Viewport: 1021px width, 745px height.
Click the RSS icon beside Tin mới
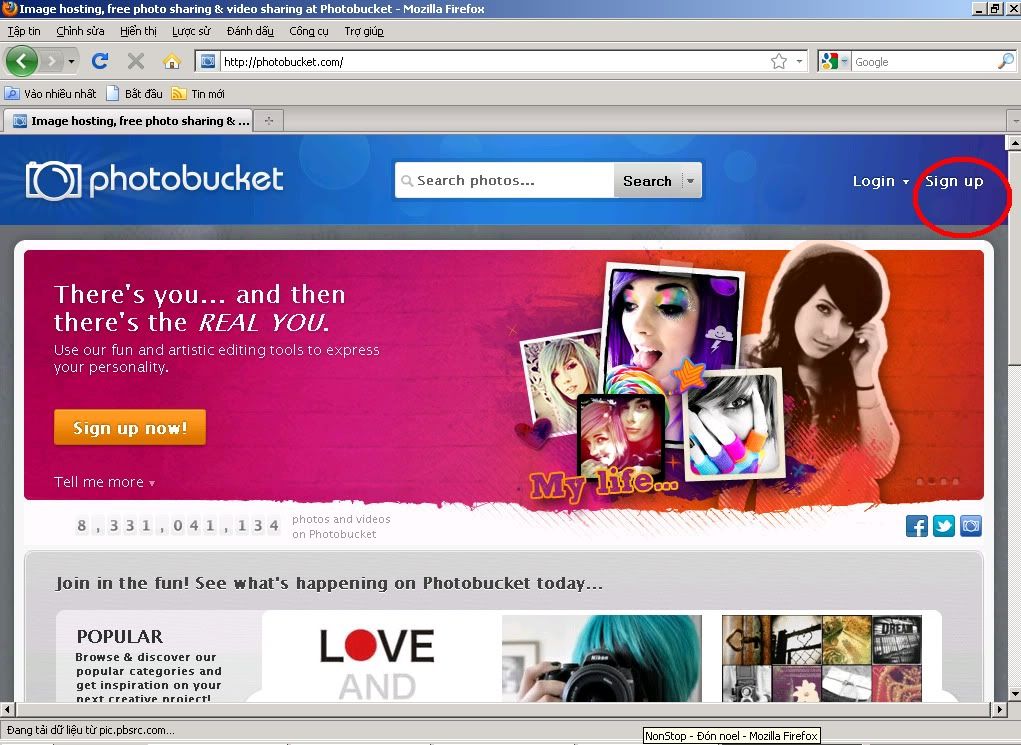[x=178, y=94]
